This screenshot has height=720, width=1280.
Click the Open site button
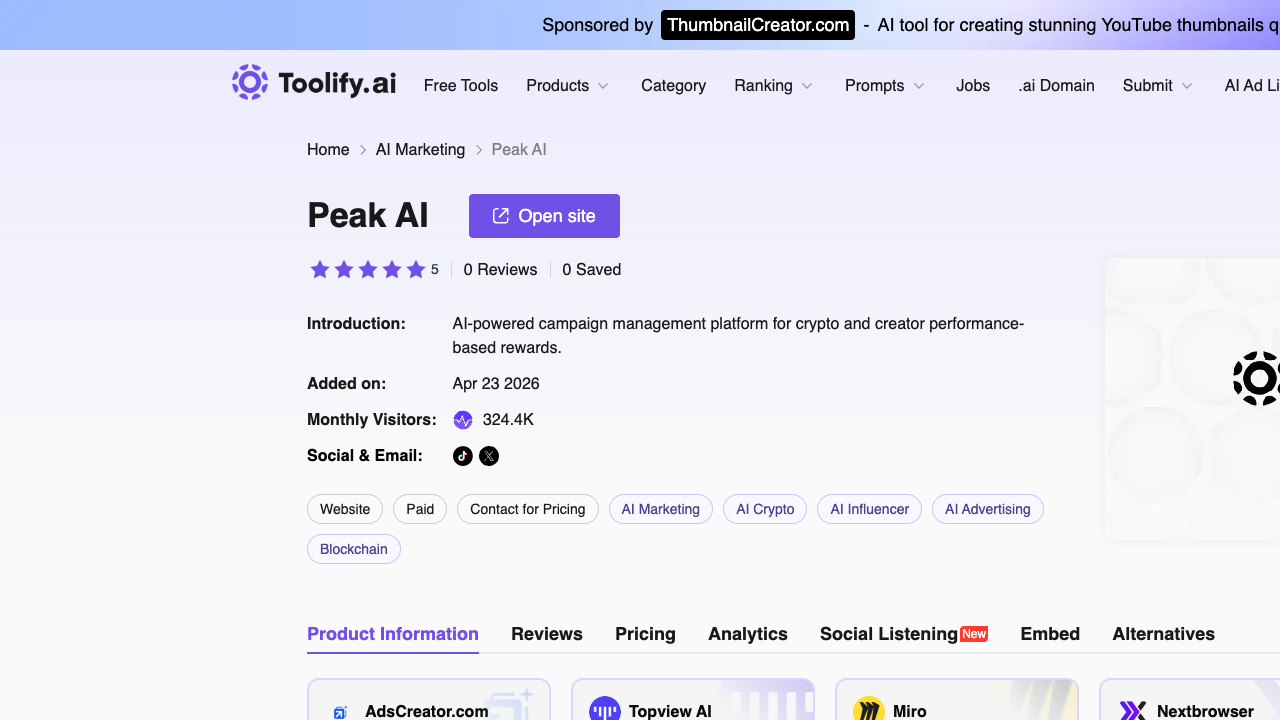click(544, 216)
